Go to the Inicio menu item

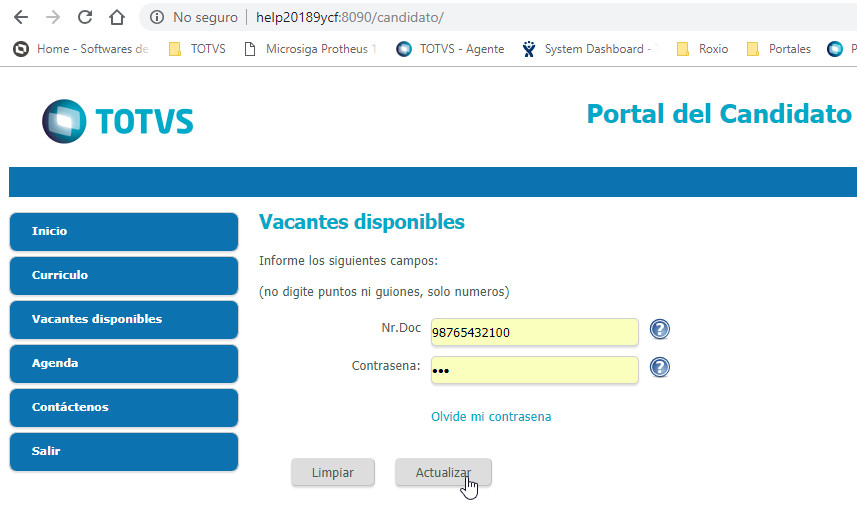pos(124,232)
